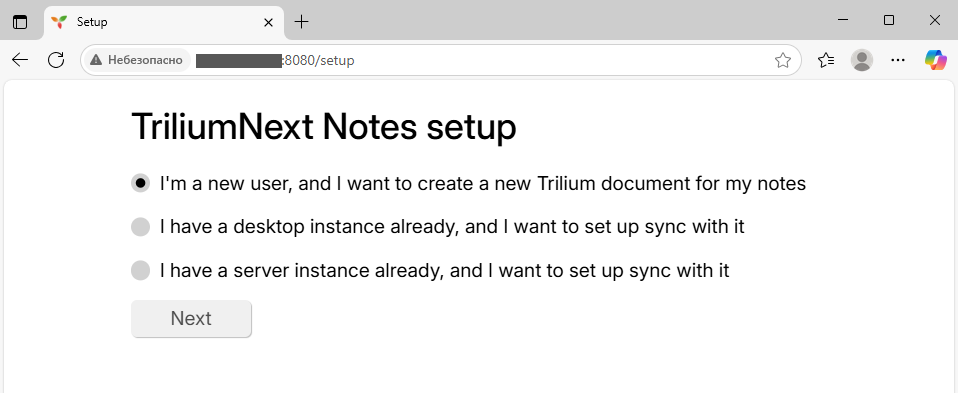The width and height of the screenshot is (958, 393).
Task: Close the Setup tab
Action: 268,23
